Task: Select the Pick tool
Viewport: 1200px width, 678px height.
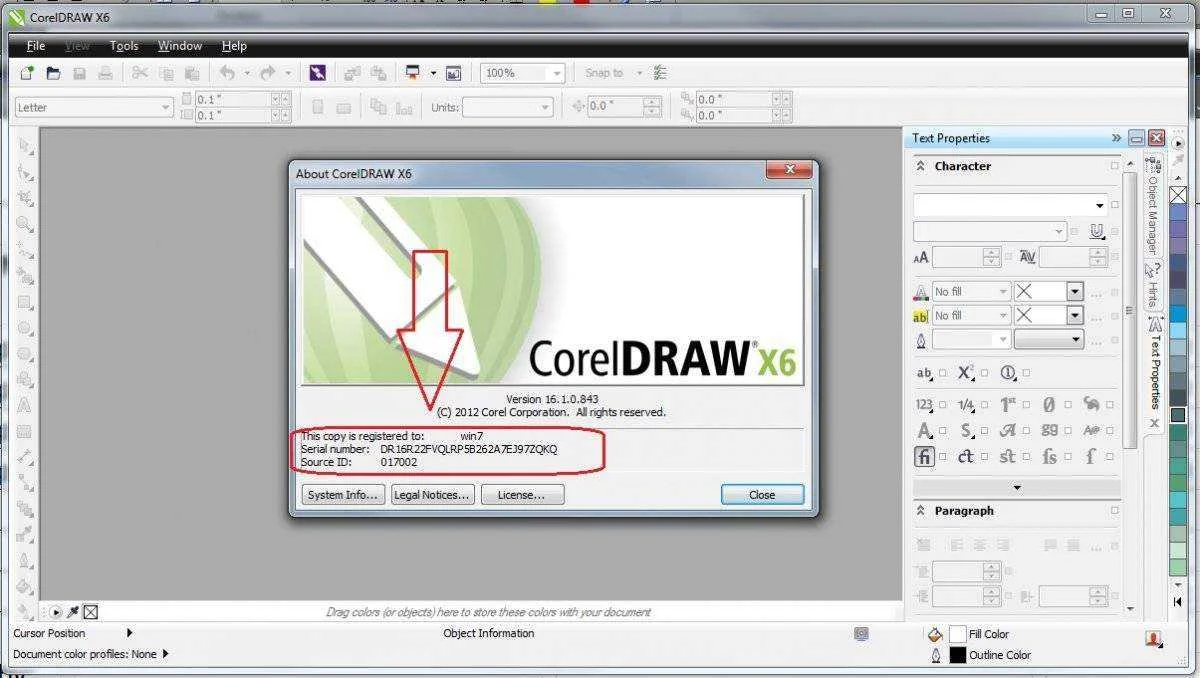Action: (x=26, y=146)
